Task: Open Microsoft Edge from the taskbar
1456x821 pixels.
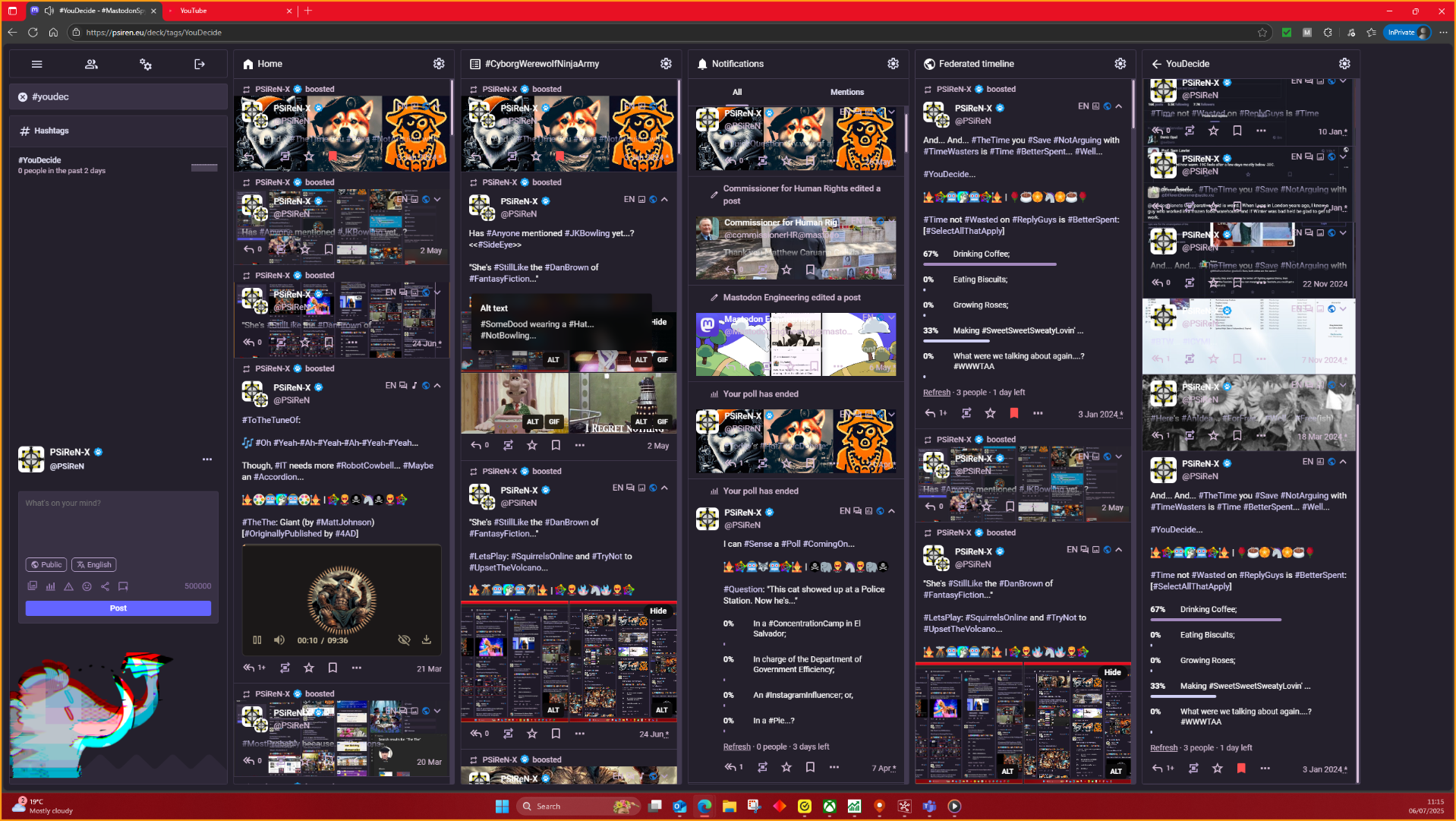Action: point(704,807)
